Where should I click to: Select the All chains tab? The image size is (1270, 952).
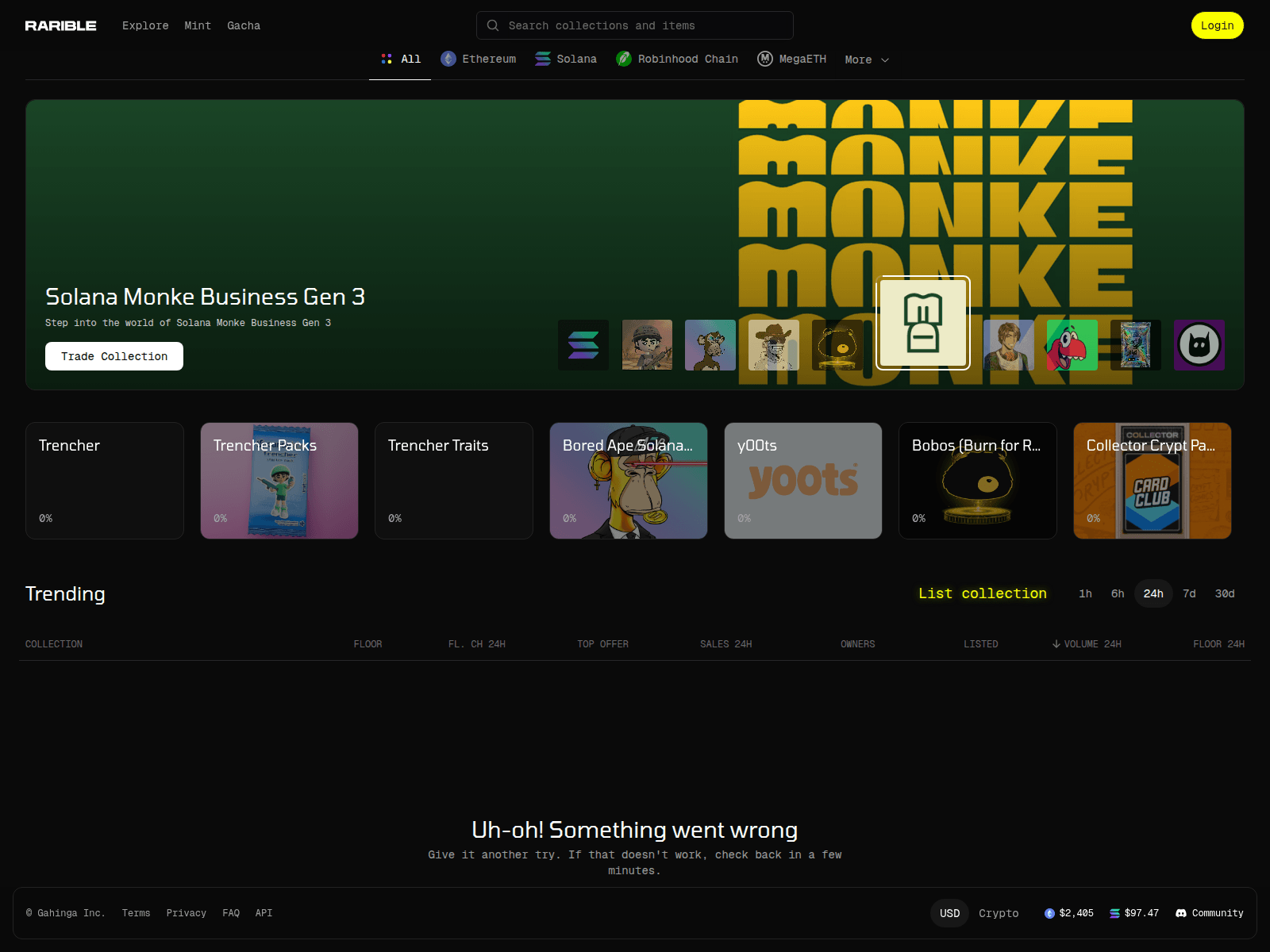pyautogui.click(x=400, y=59)
